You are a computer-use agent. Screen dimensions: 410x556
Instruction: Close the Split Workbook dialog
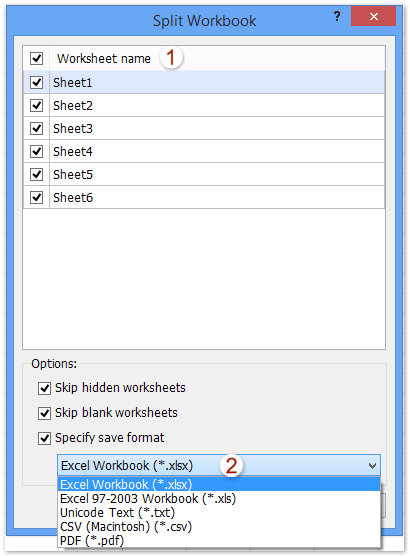[x=373, y=16]
